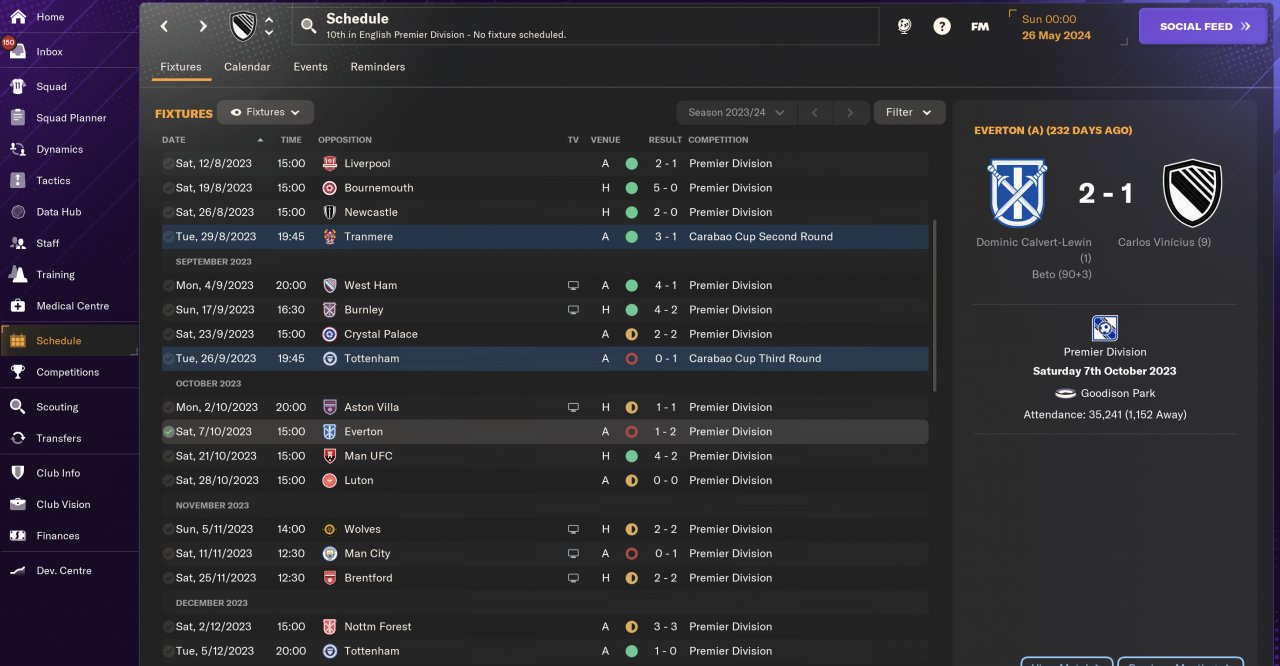The width and height of the screenshot is (1280, 666).
Task: Open the Tactics sidebar icon
Action: (17, 181)
